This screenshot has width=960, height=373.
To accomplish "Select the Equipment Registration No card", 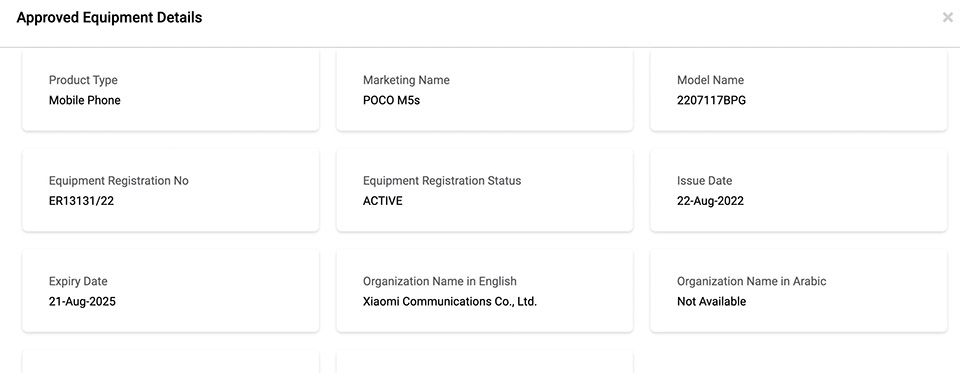I will coord(171,190).
